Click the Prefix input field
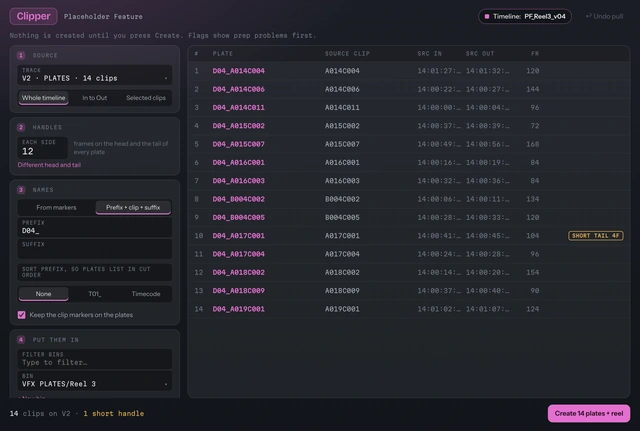Viewport: 640px width, 431px height. click(94, 227)
